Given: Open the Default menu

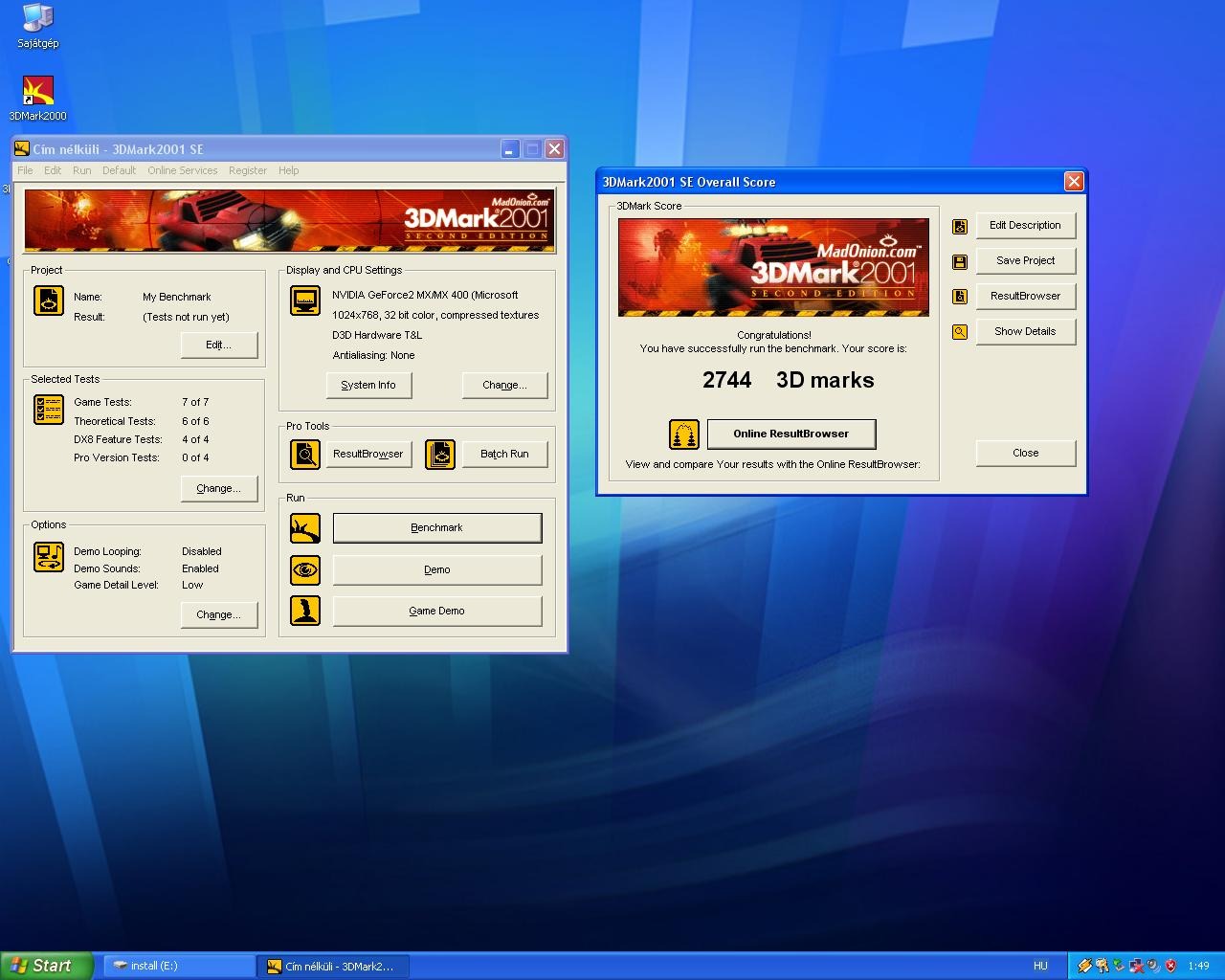Looking at the screenshot, I should pos(120,170).
